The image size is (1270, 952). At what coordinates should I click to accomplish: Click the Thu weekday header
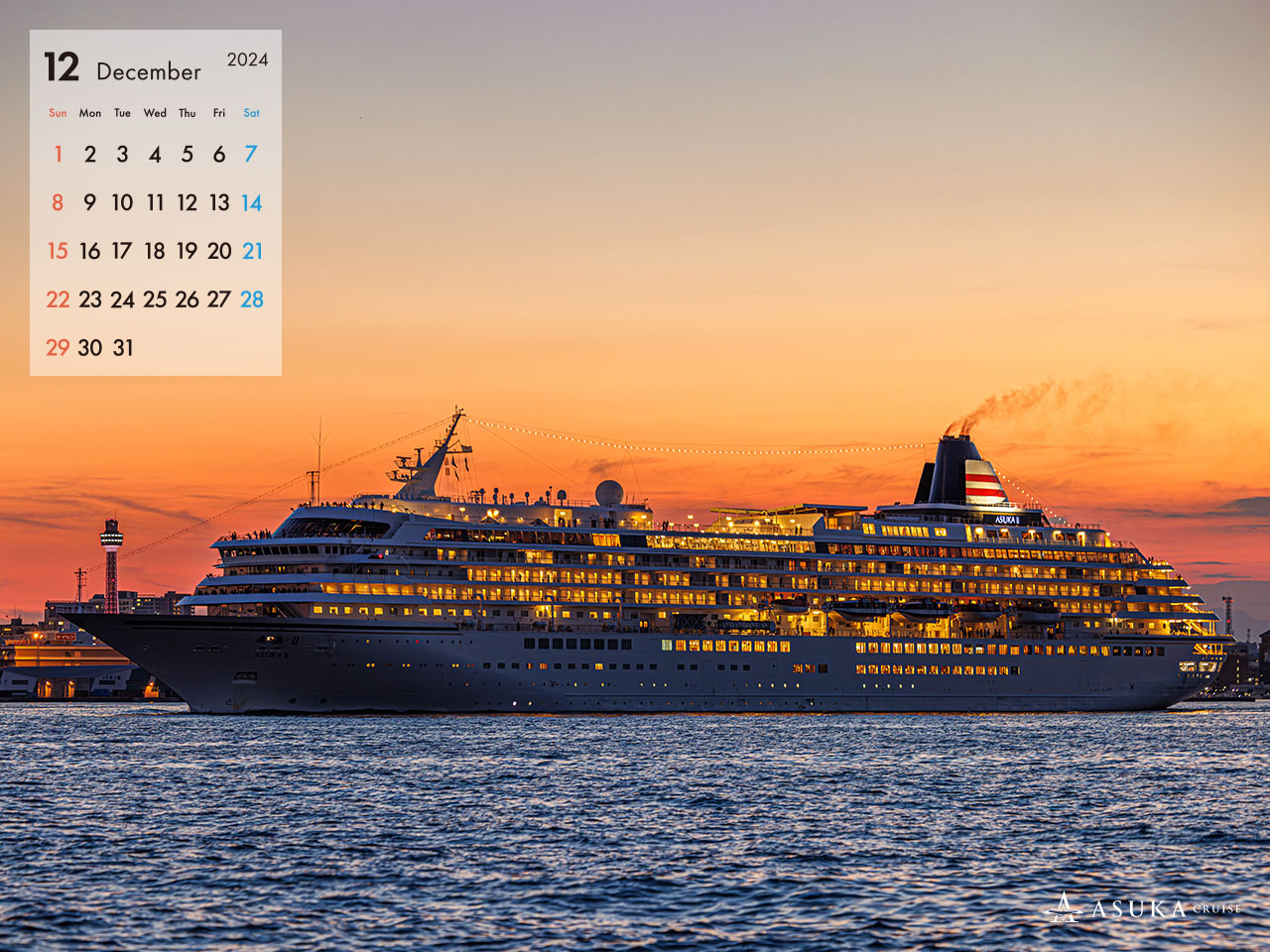(x=188, y=113)
